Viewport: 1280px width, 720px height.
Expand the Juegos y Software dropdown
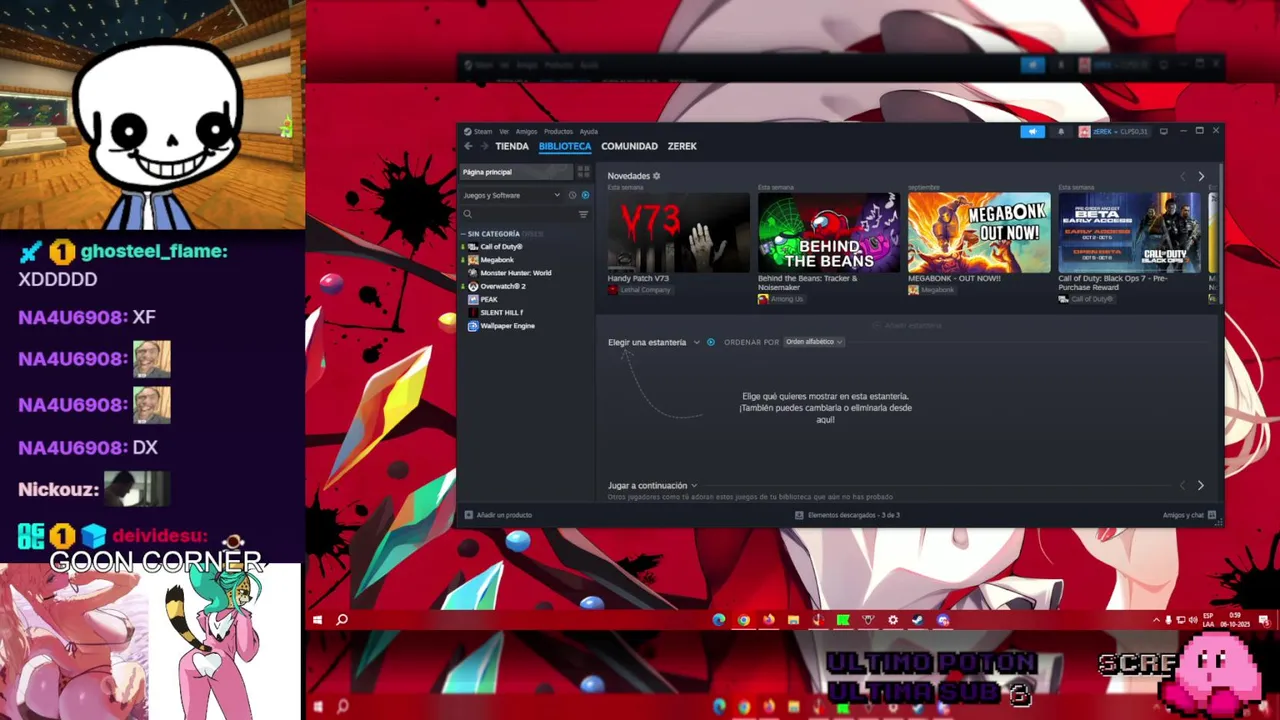(511, 195)
